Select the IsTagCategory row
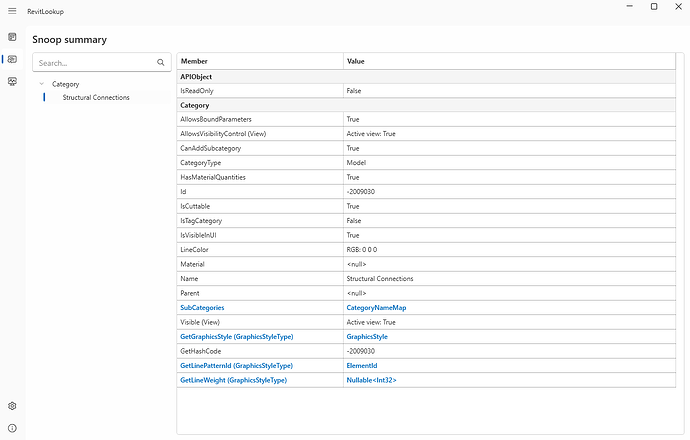The image size is (690, 440). coord(426,221)
